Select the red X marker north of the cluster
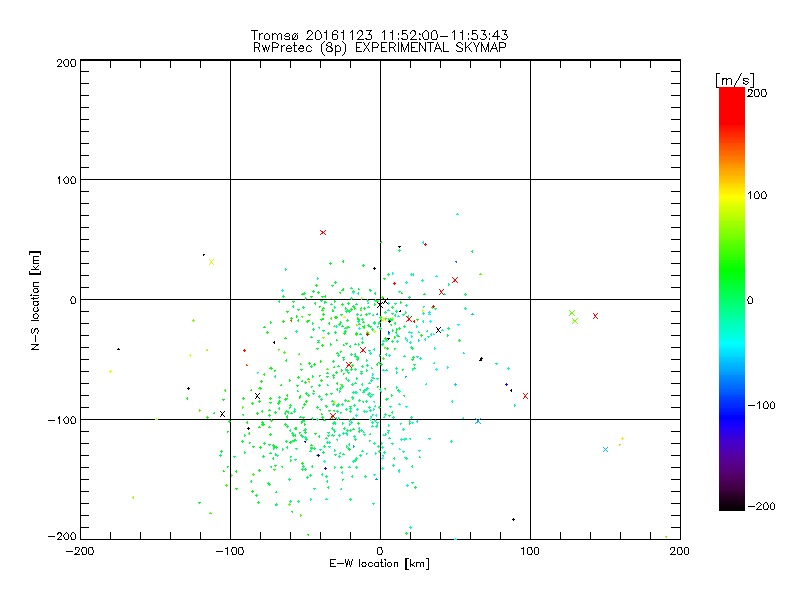The height and width of the screenshot is (600, 800). pyautogui.click(x=323, y=233)
